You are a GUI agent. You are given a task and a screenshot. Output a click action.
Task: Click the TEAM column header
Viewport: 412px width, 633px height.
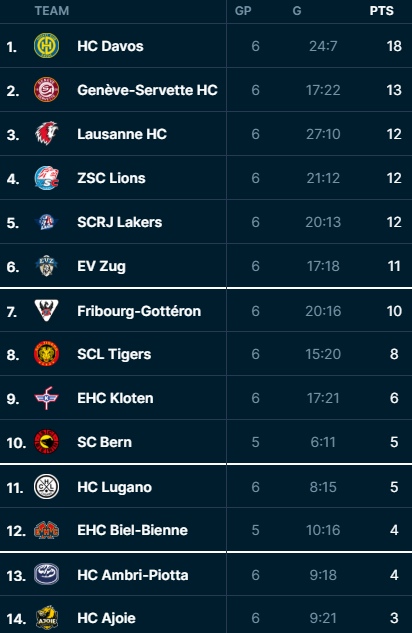(52, 10)
